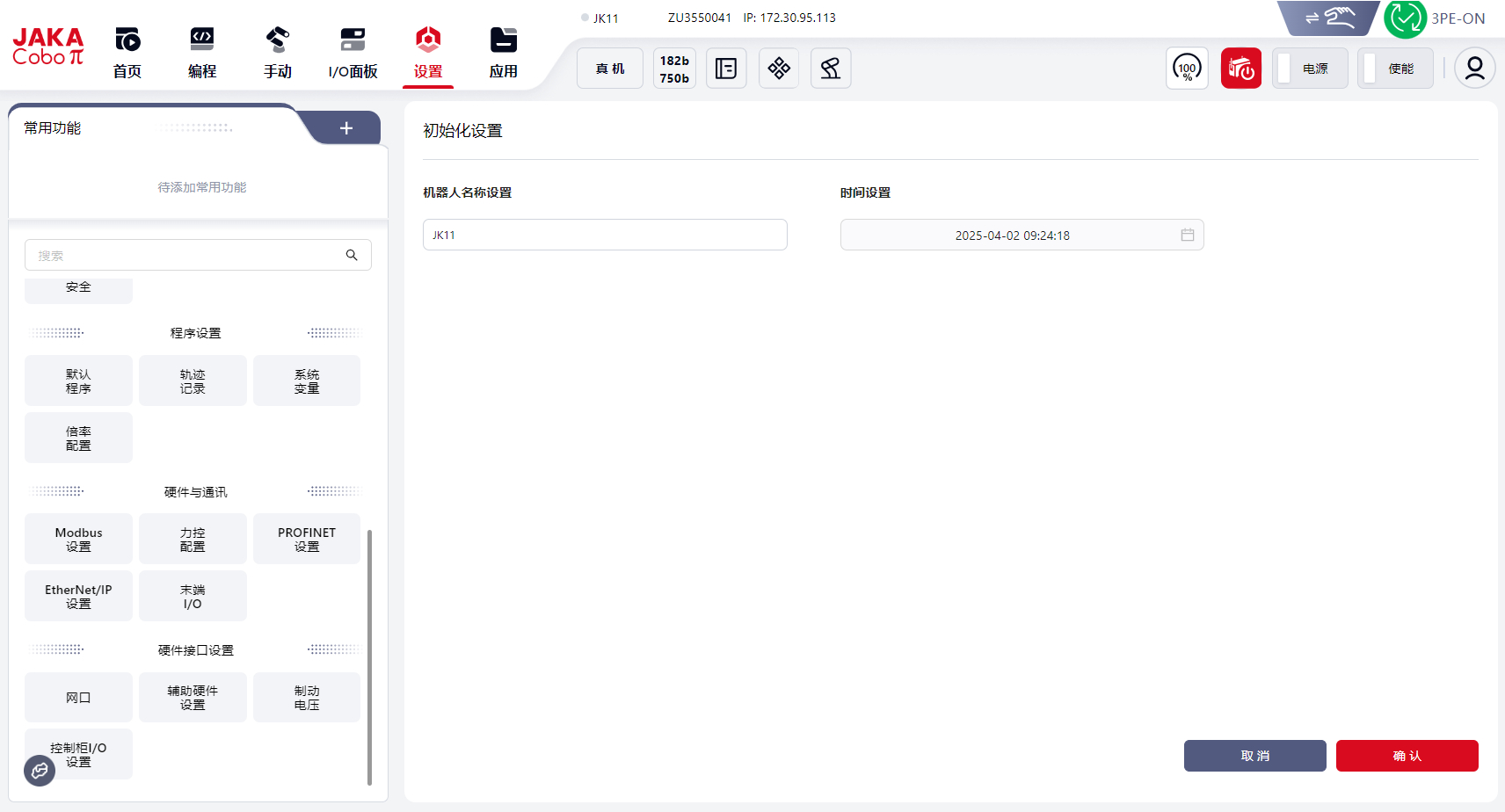Click the 100% speed gauge icon
The width and height of the screenshot is (1505, 812).
(x=1187, y=69)
